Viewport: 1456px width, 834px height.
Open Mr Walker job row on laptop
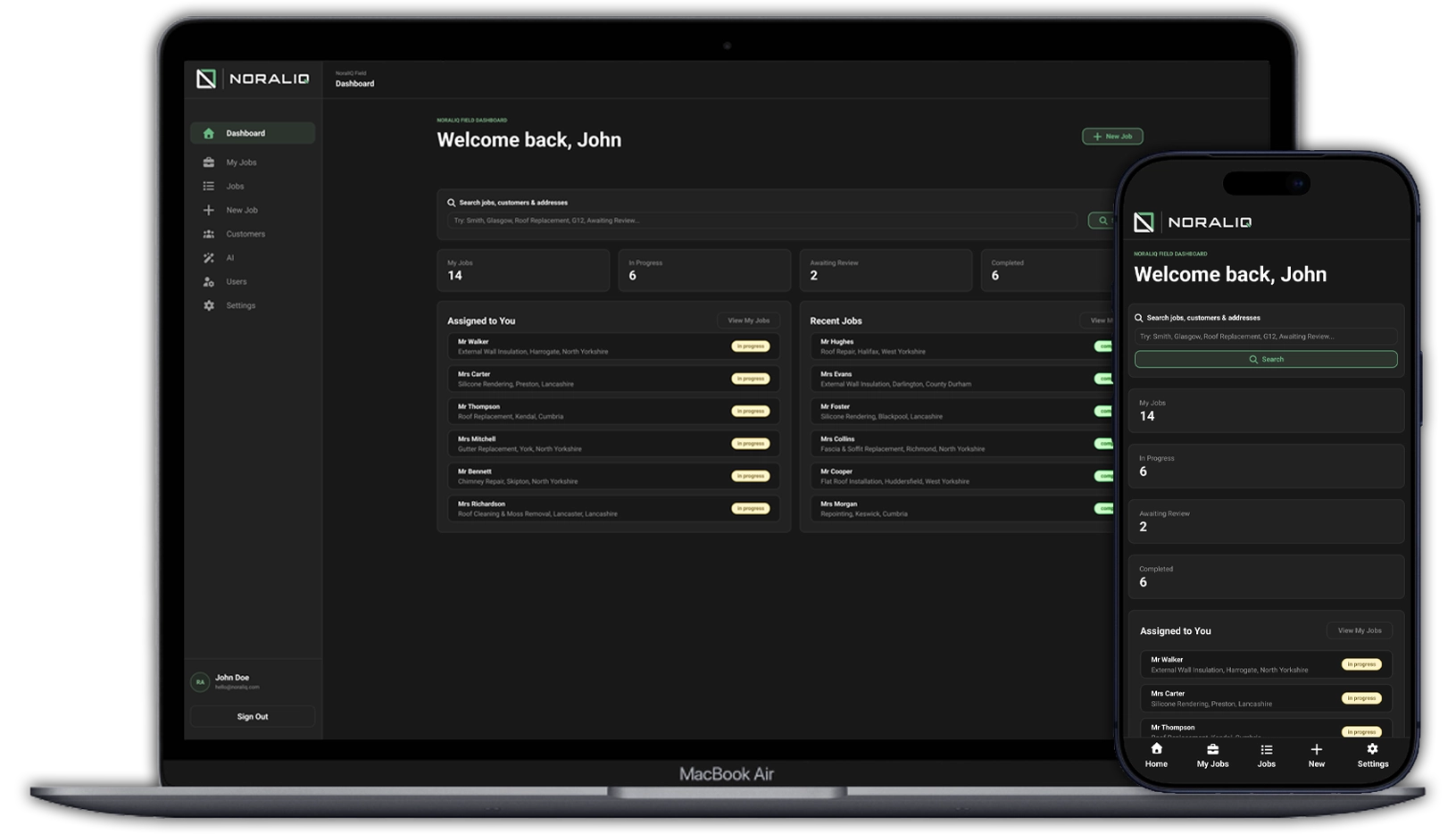pos(614,346)
